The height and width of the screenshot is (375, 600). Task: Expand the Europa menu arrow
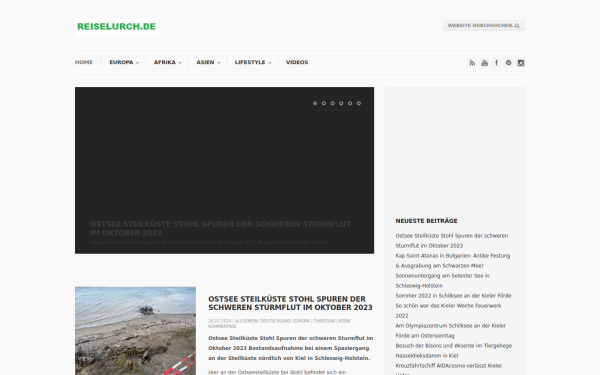pyautogui.click(x=137, y=63)
